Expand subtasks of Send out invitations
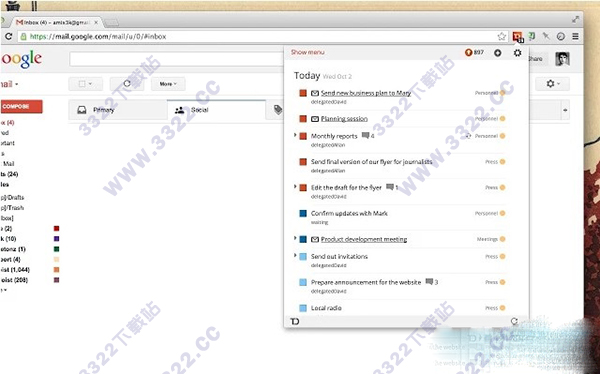 click(295, 255)
